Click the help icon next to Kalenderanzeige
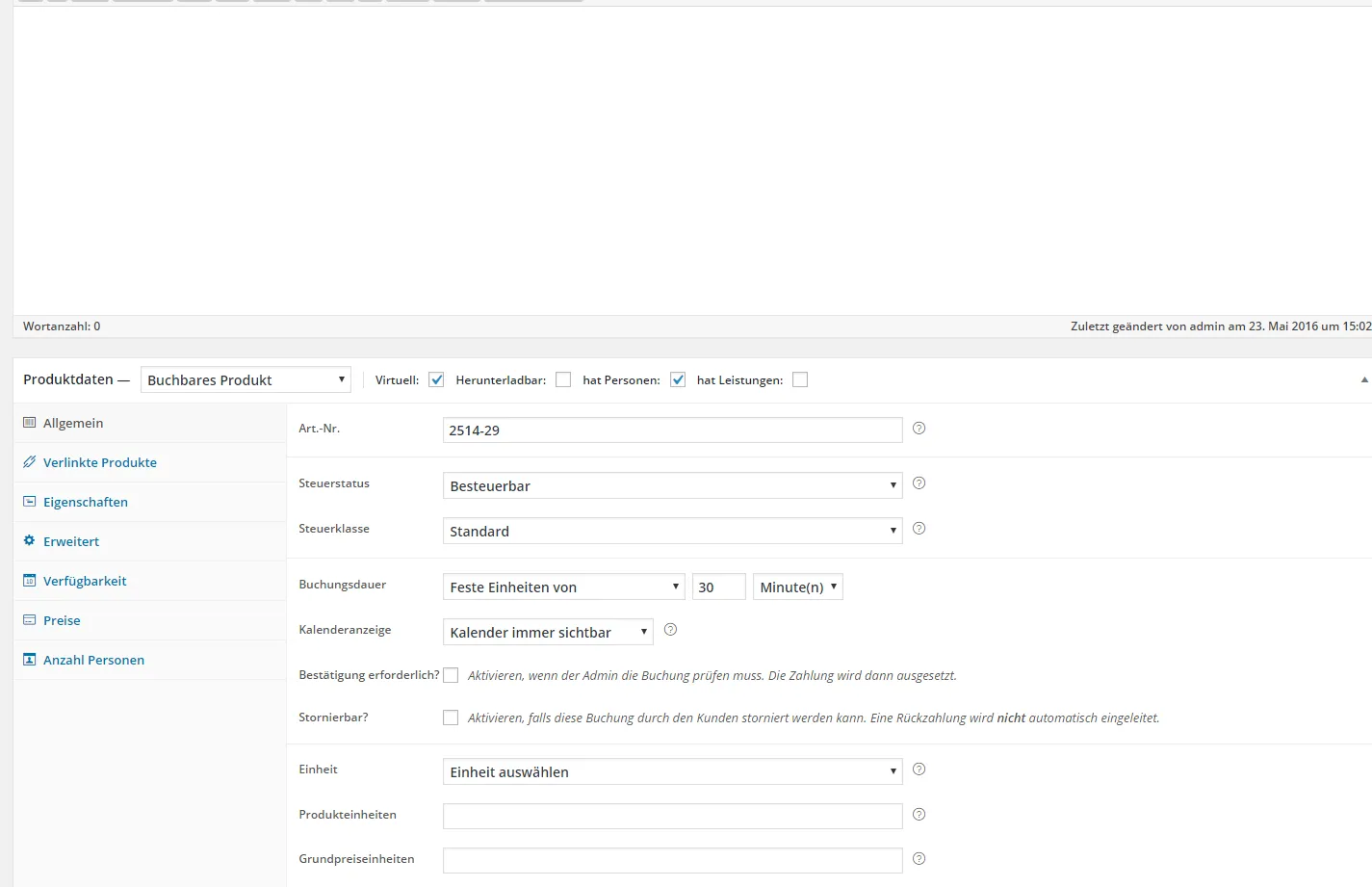This screenshot has height=887, width=1372. click(x=671, y=630)
